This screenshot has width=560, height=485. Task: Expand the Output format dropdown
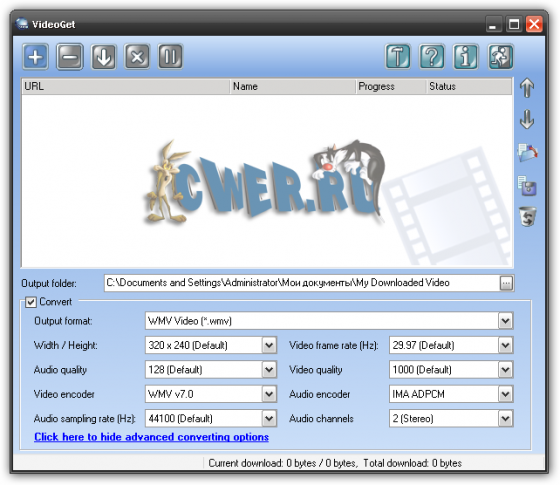pyautogui.click(x=505, y=321)
